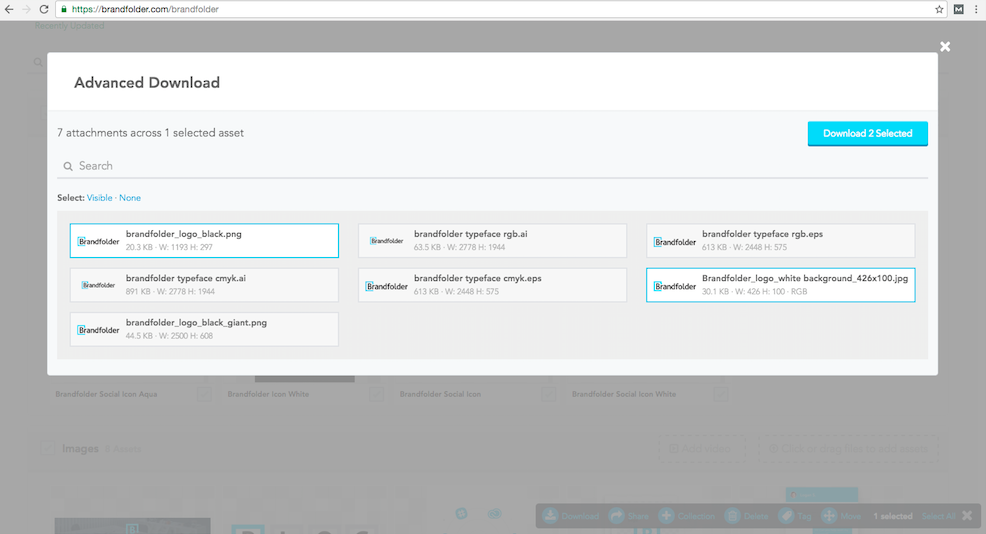Click thumbnail of brandfolder_logo_black.png
The image size is (986, 534).
(98, 242)
